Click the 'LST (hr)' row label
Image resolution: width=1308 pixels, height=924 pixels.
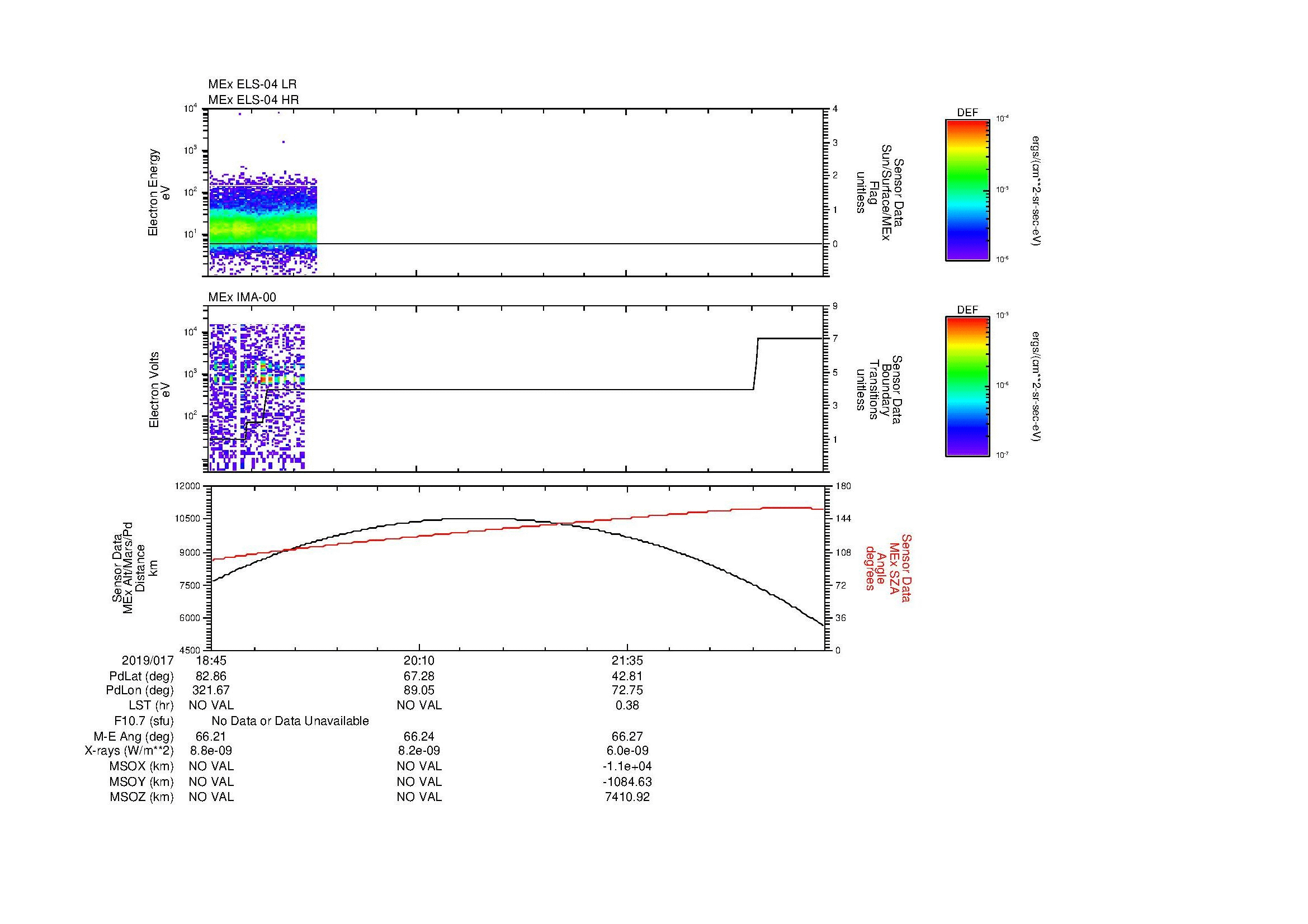click(x=151, y=705)
